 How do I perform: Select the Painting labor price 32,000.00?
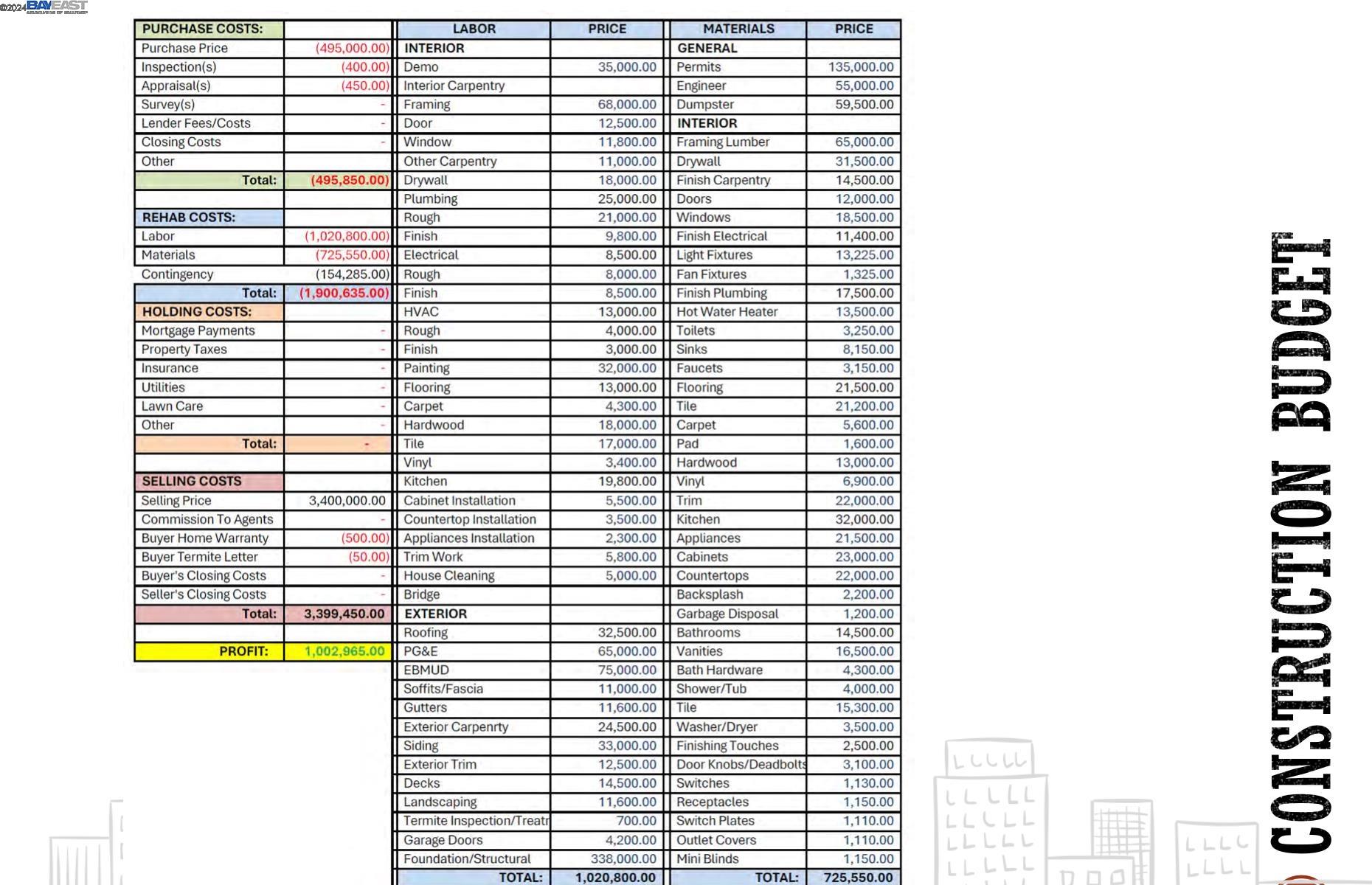coord(627,368)
